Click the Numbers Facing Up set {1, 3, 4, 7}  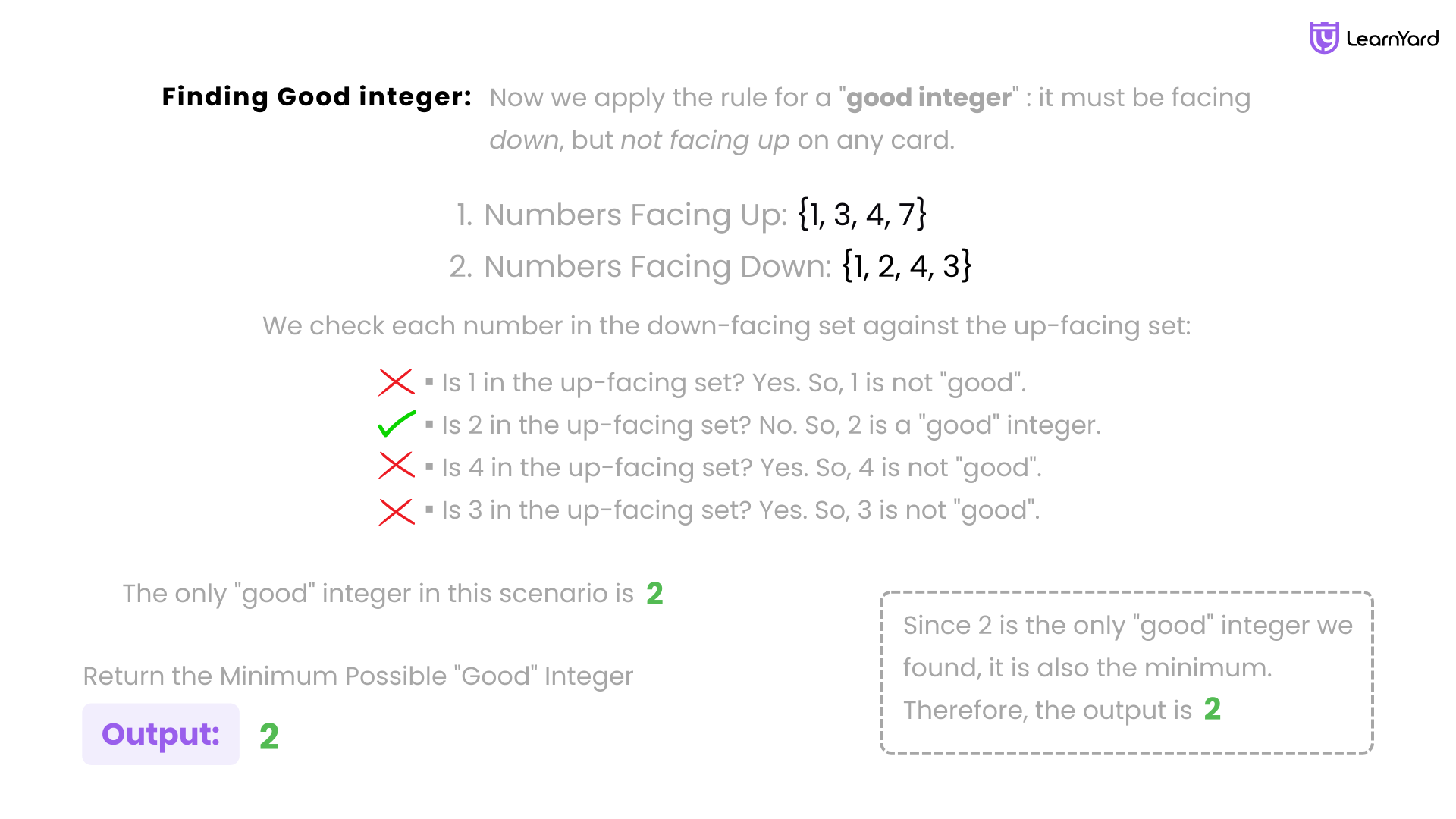point(862,215)
